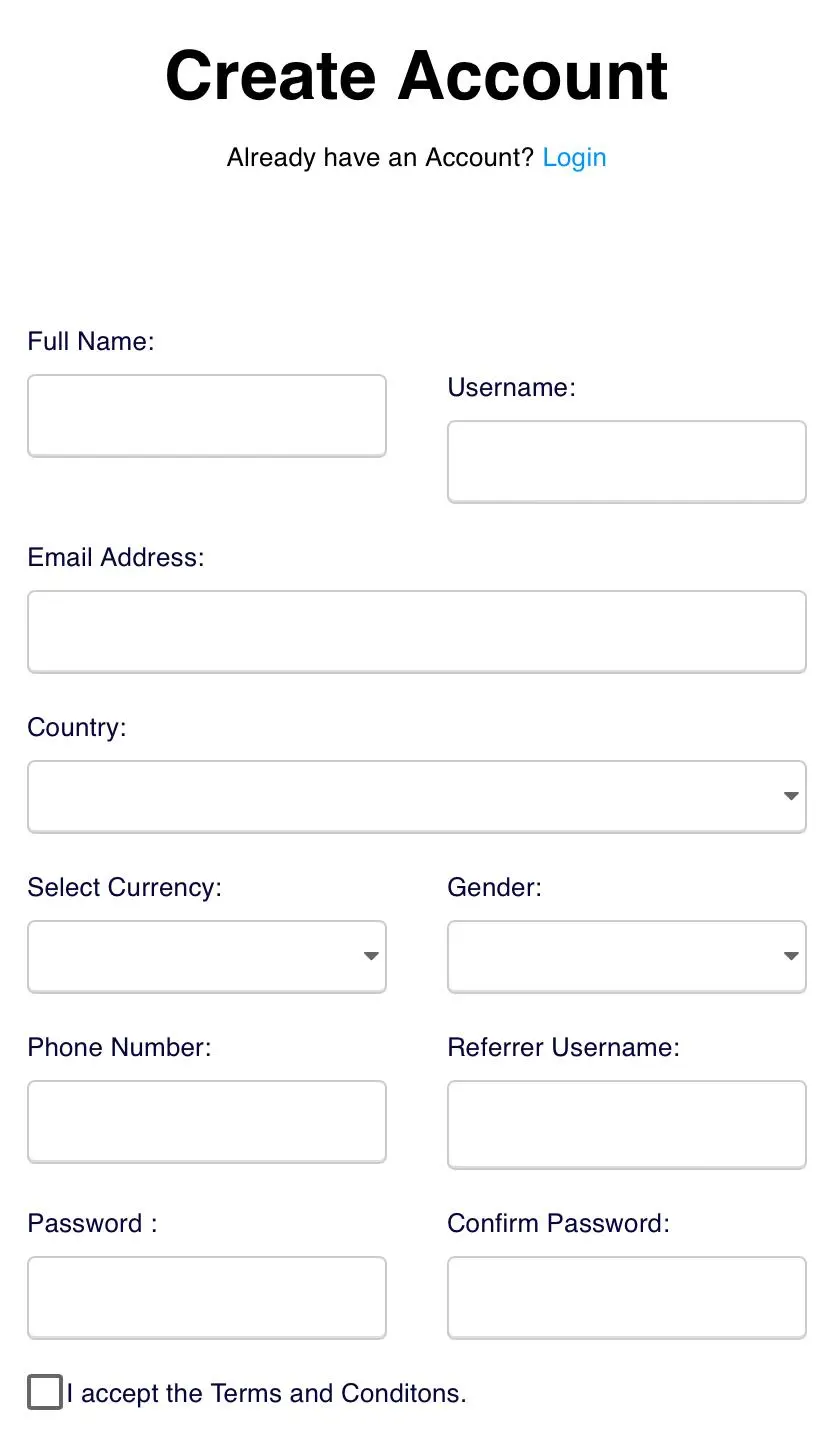Focus the Referrer Username field
The width and height of the screenshot is (832, 1448).
[627, 1125]
